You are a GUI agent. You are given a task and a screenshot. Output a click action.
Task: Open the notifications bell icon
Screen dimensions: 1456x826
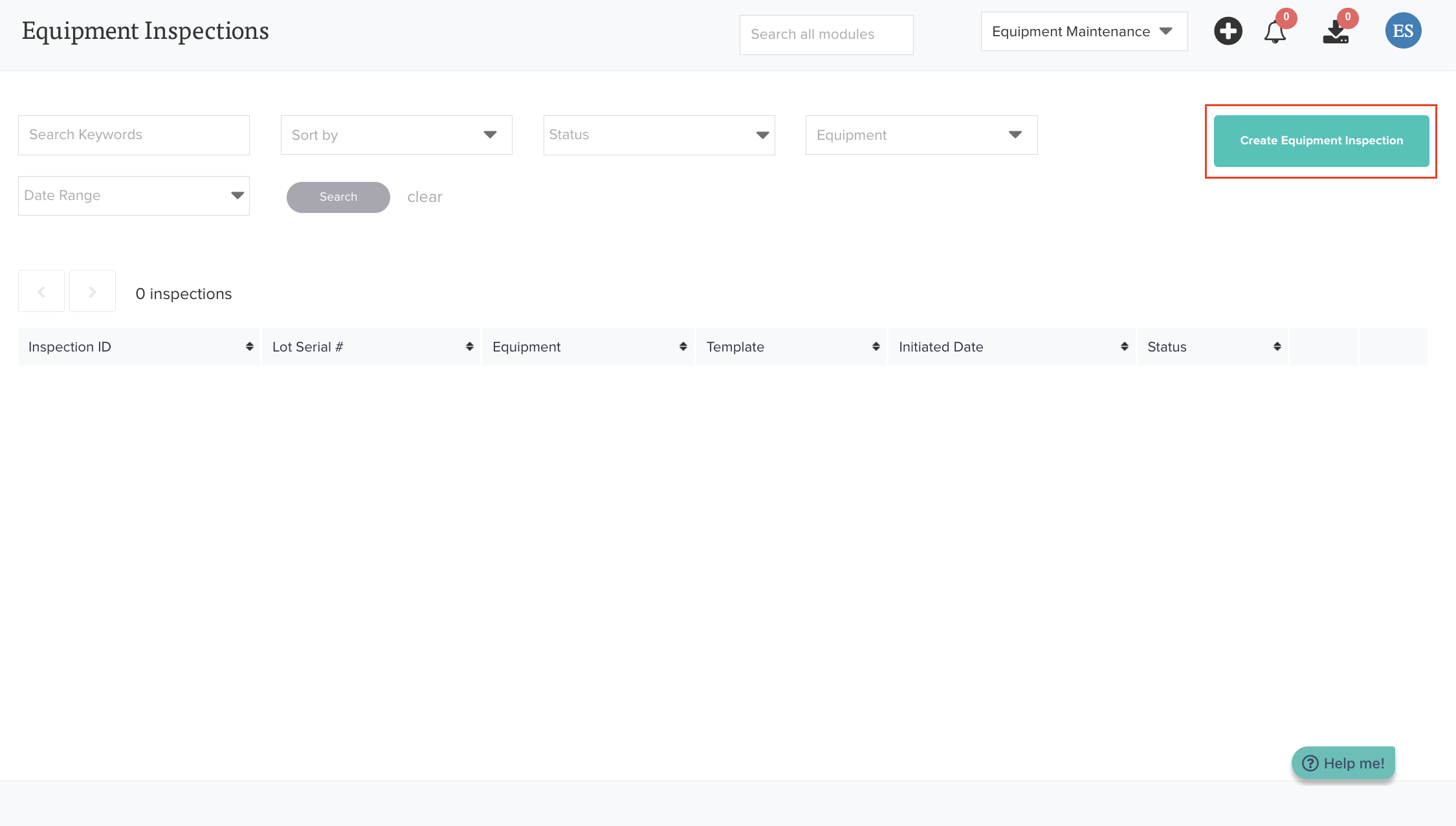pos(1275,32)
